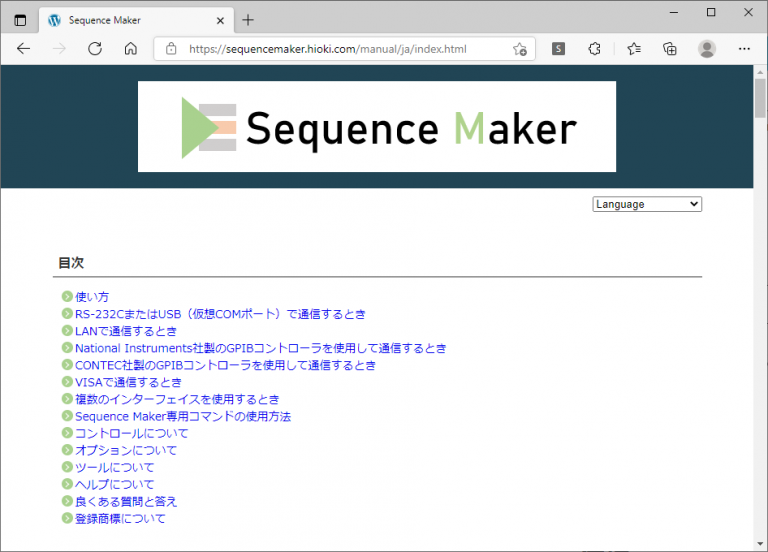
Task: Click the Sequence Maker logo banner
Action: [x=377, y=126]
